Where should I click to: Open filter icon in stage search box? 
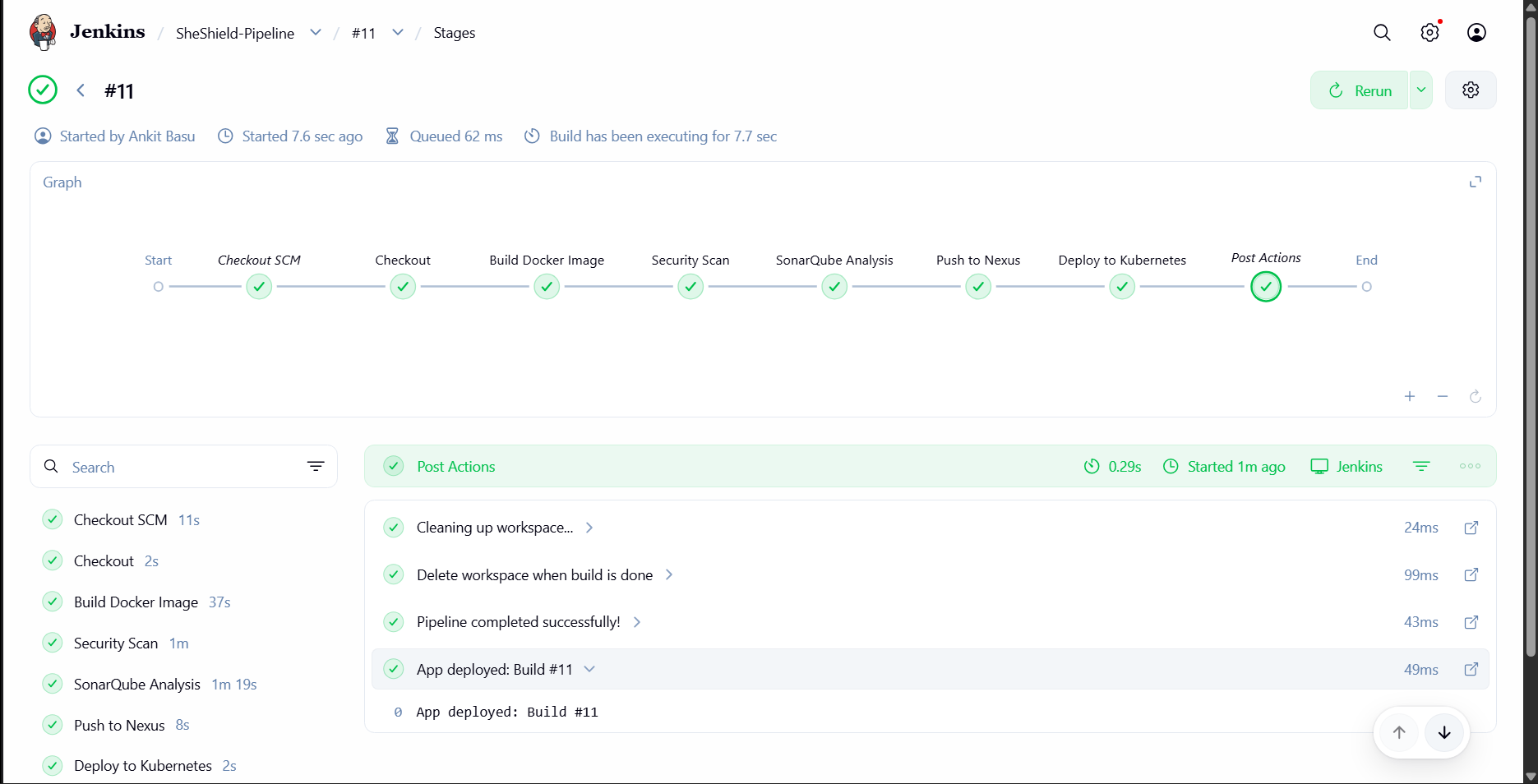click(x=316, y=466)
